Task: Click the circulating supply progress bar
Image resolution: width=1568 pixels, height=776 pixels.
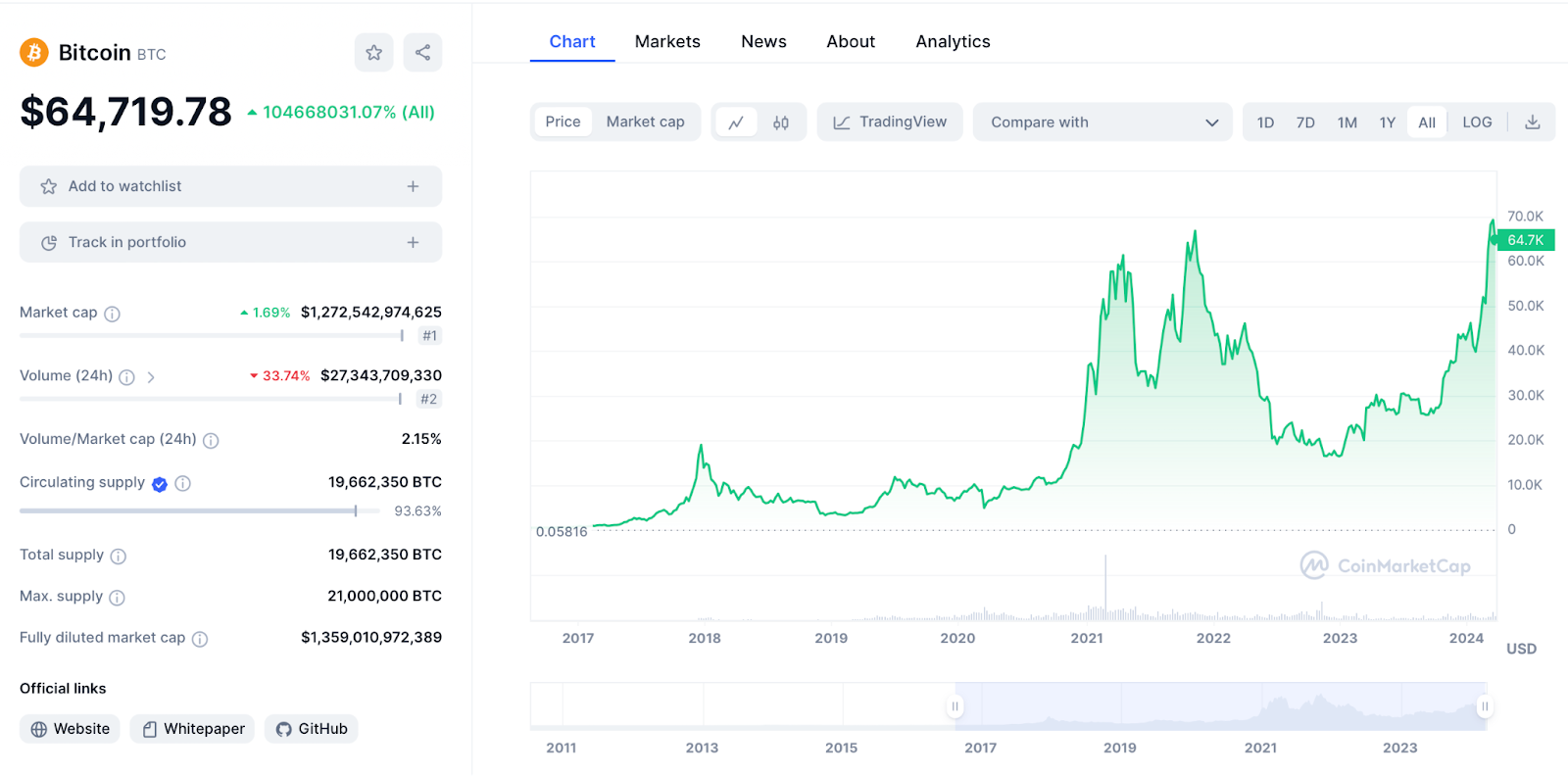Action: click(200, 510)
